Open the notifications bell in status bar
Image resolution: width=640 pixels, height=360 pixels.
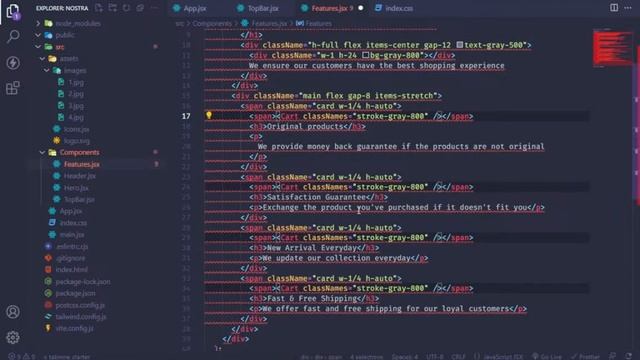pyautogui.click(x=629, y=356)
